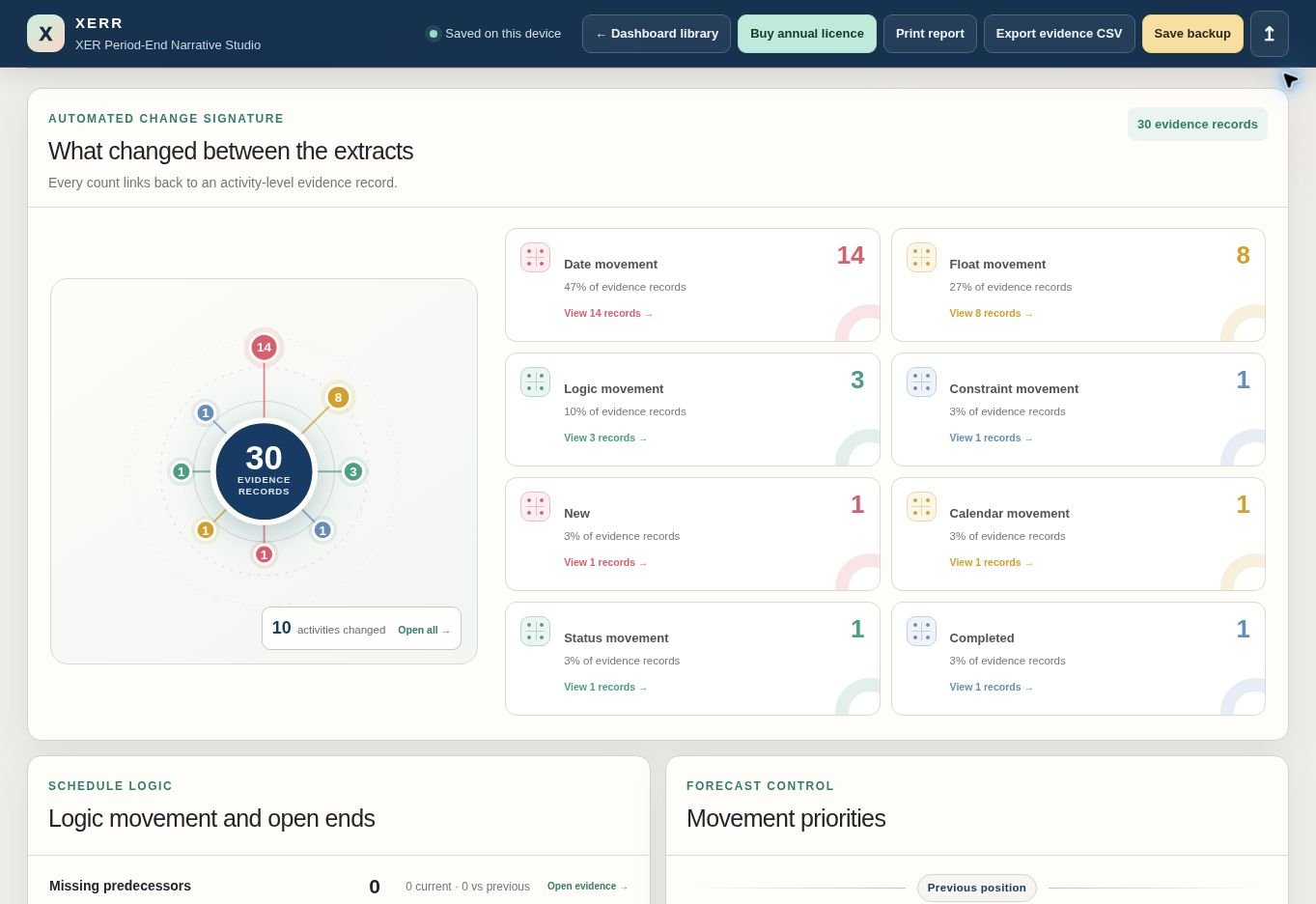Click Print report button
The height and width of the screenshot is (904, 1316).
coord(930,34)
